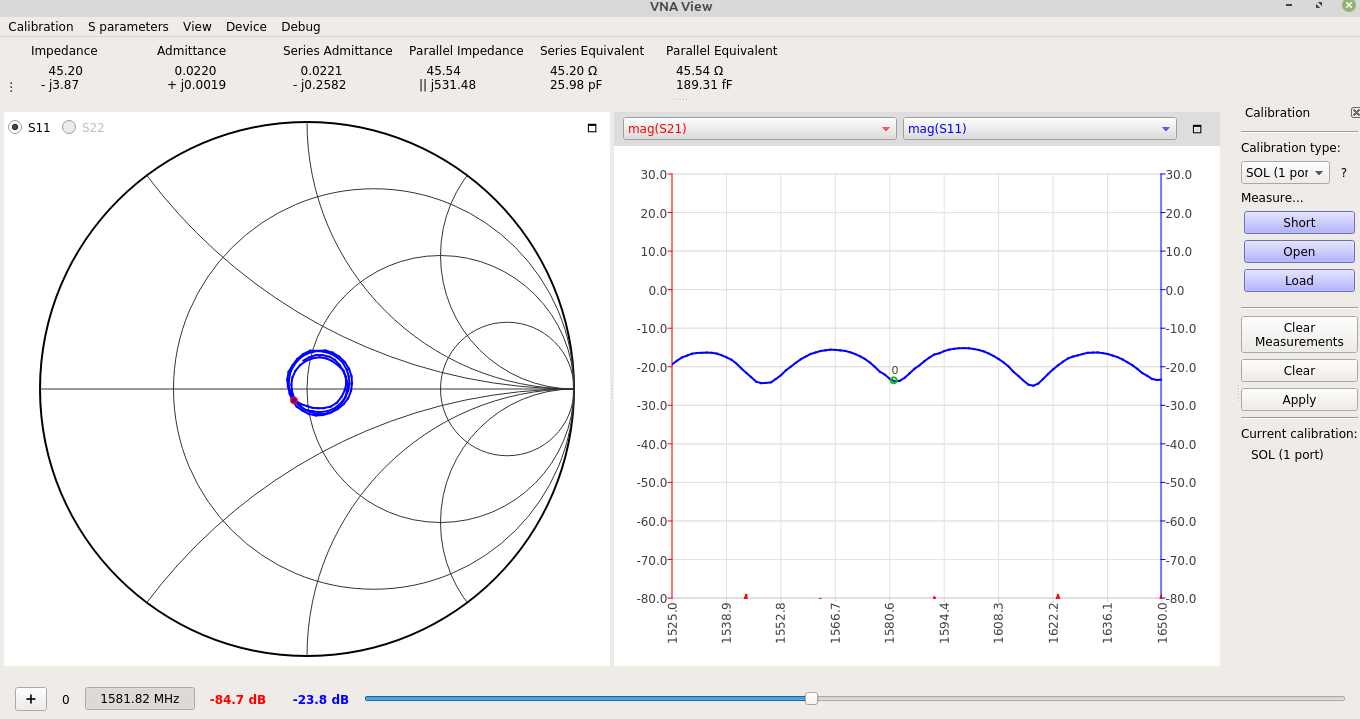The height and width of the screenshot is (719, 1360).
Task: Click the marker number 0 label
Action: pyautogui.click(x=895, y=370)
